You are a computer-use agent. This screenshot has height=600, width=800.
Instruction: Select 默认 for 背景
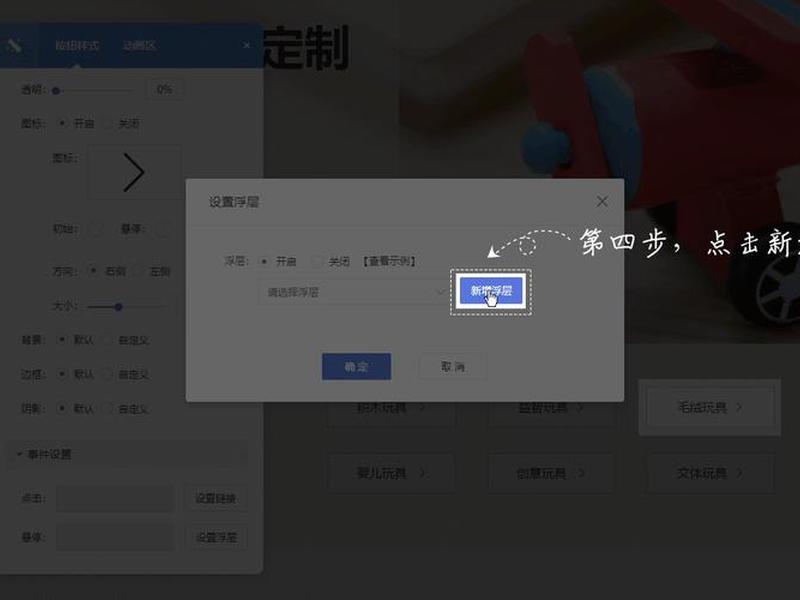[x=62, y=340]
